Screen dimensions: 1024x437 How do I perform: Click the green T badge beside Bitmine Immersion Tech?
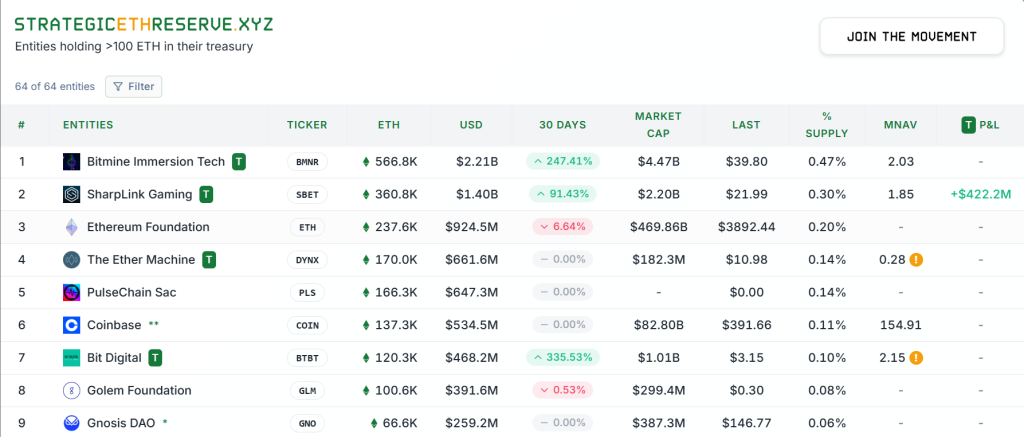click(239, 162)
